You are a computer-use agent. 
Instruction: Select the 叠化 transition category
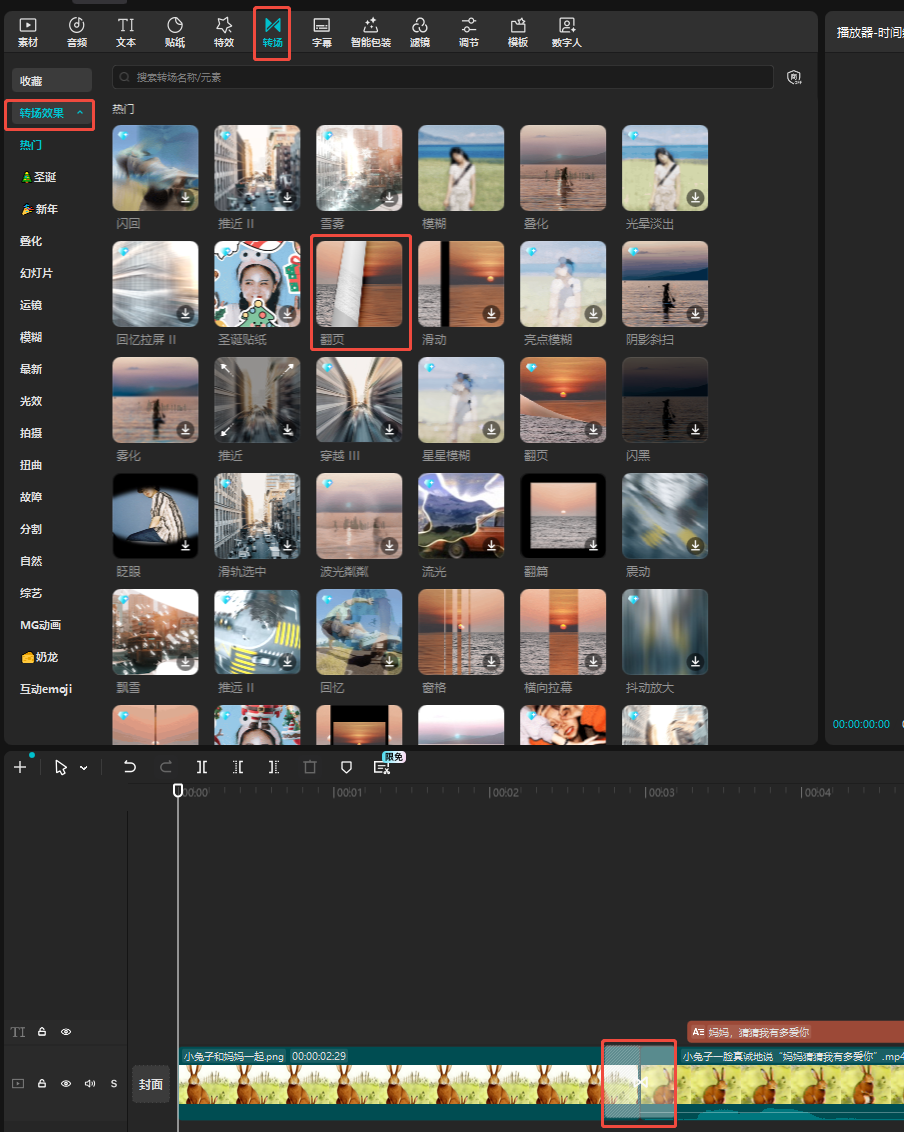[31, 241]
